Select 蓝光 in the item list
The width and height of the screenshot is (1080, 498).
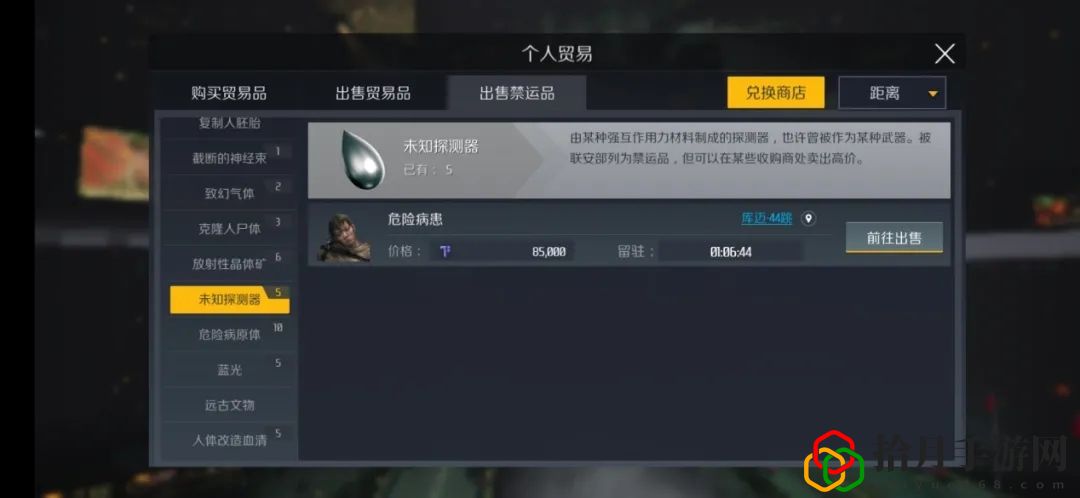coord(229,369)
